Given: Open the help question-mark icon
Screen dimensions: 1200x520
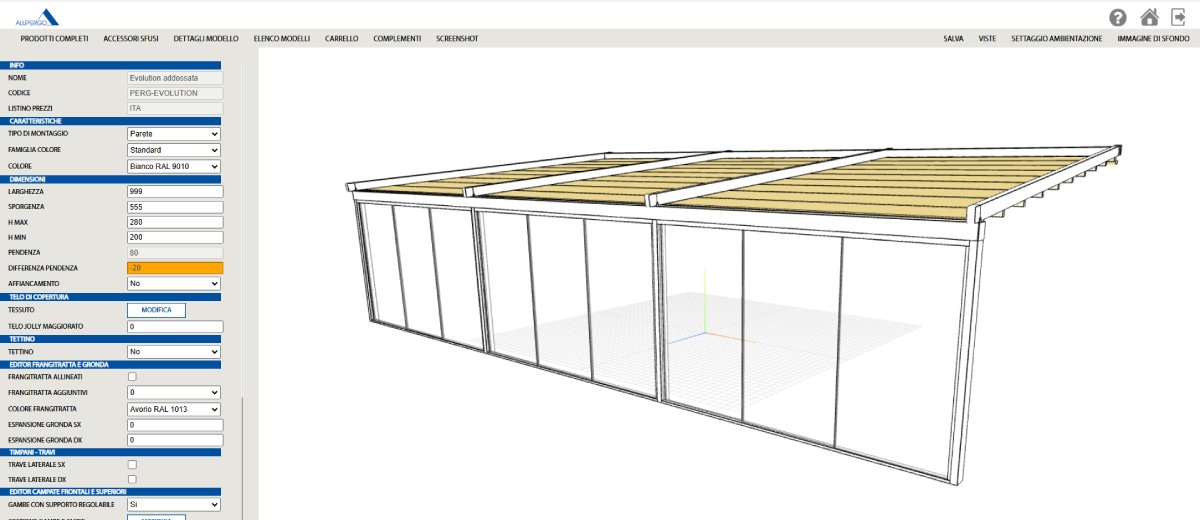Looking at the screenshot, I should click(1118, 17).
